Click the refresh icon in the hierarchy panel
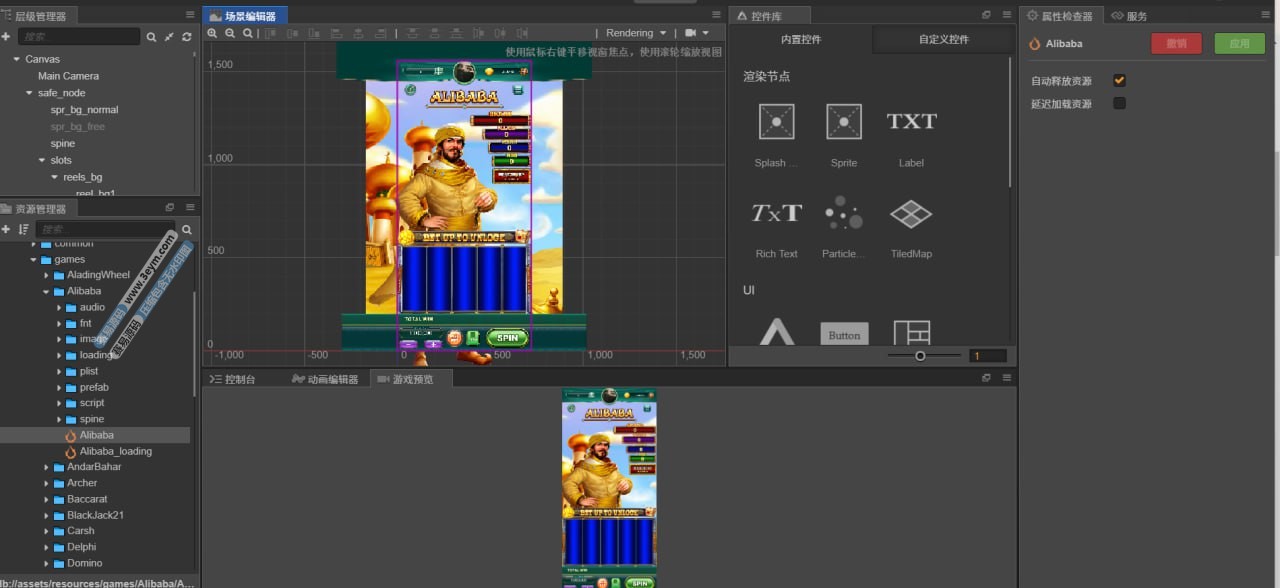This screenshot has height=588, width=1280. (186, 37)
